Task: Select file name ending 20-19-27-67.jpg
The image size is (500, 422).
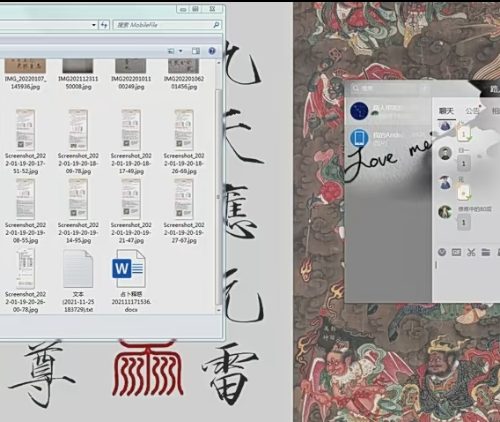Action: pos(184,232)
